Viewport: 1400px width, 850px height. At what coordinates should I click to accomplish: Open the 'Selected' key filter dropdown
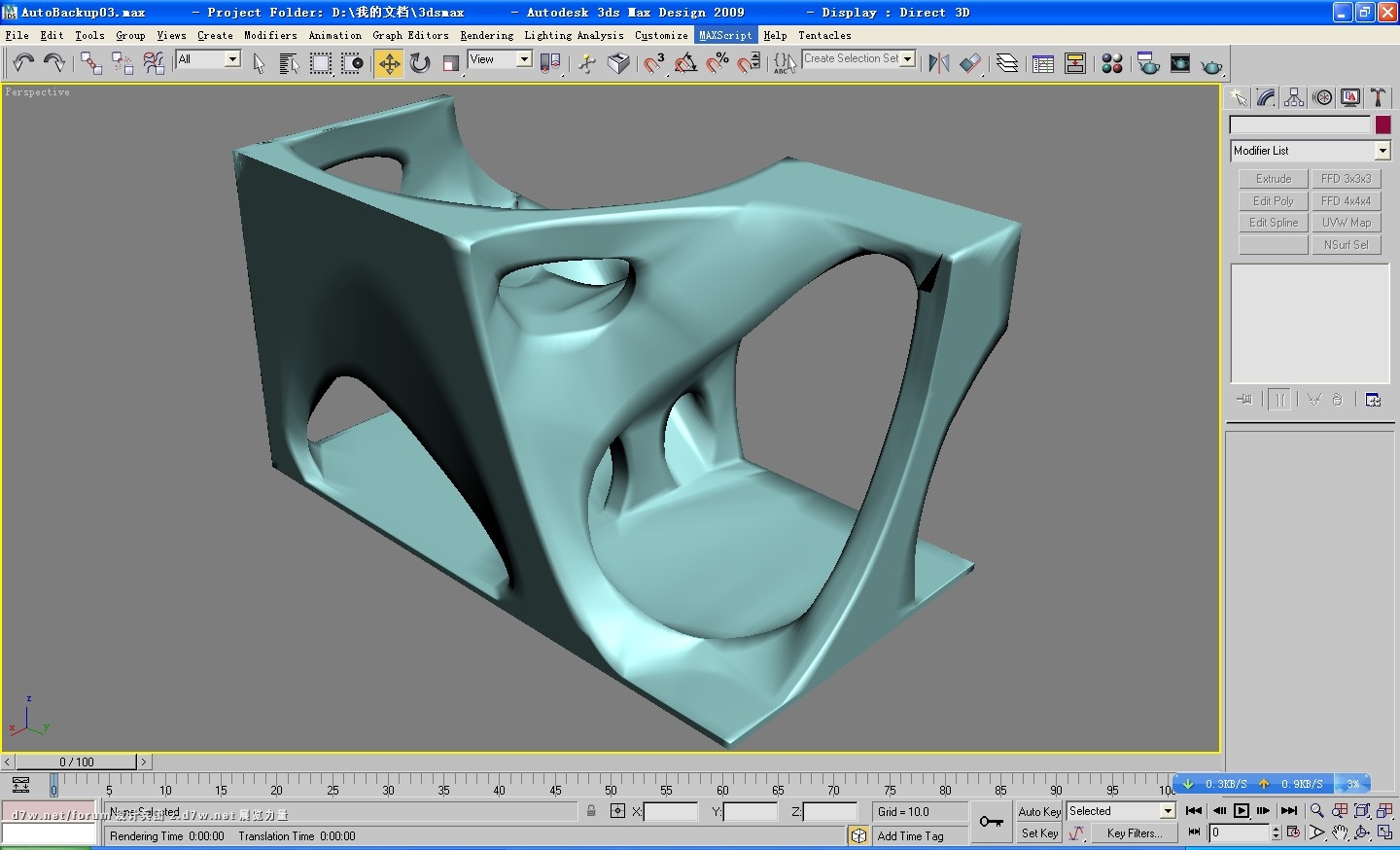[x=1168, y=811]
